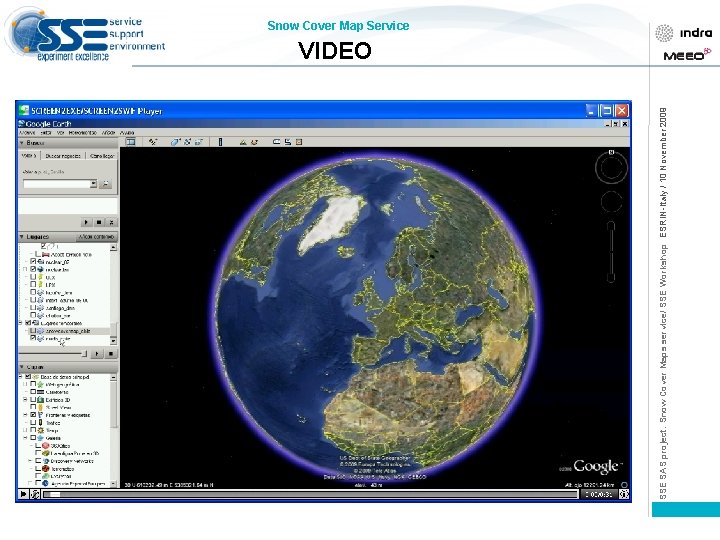Click the play button below the places list
The width and height of the screenshot is (720, 540).
(97, 354)
